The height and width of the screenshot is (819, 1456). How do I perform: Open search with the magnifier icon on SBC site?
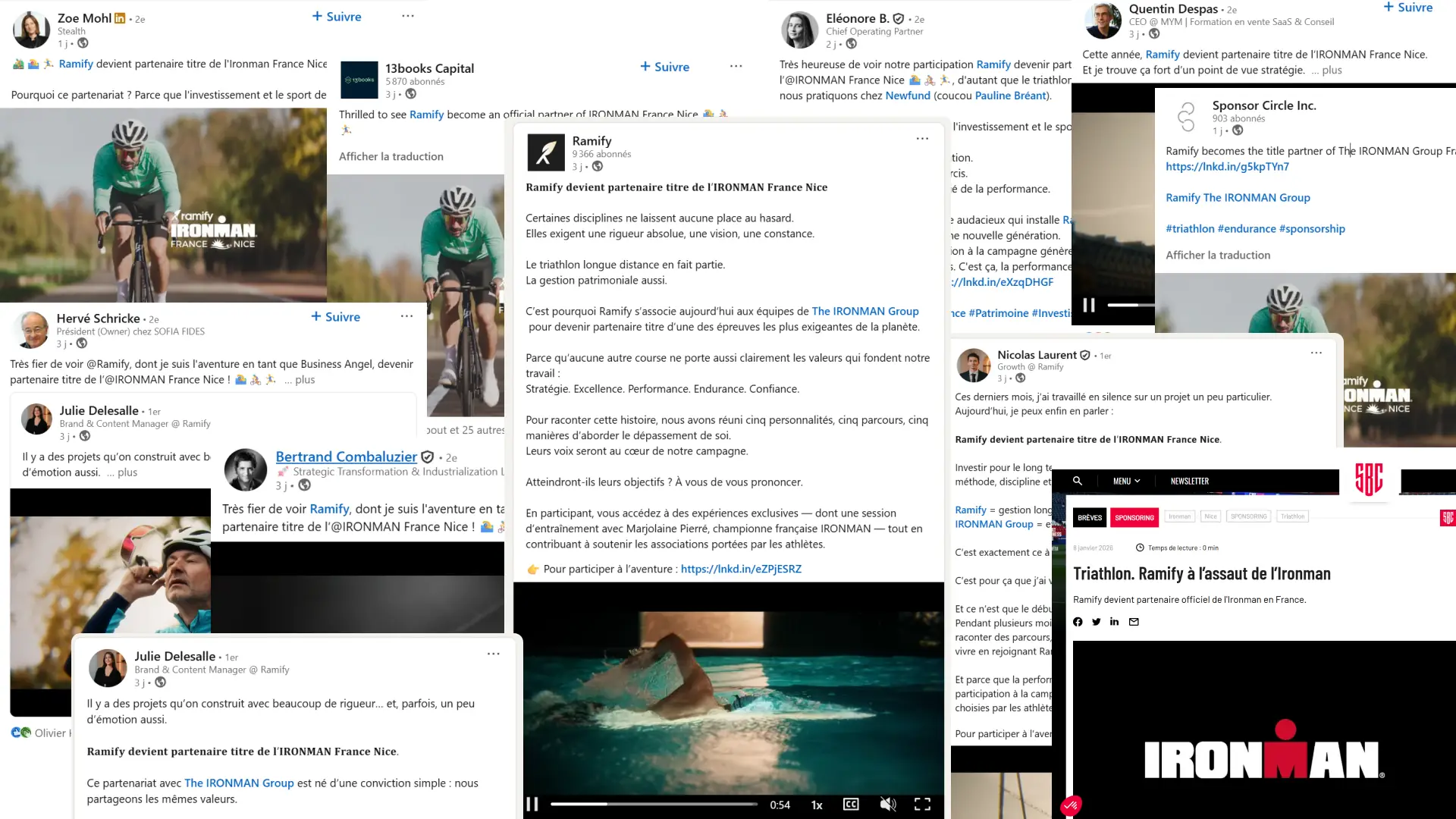(1078, 481)
